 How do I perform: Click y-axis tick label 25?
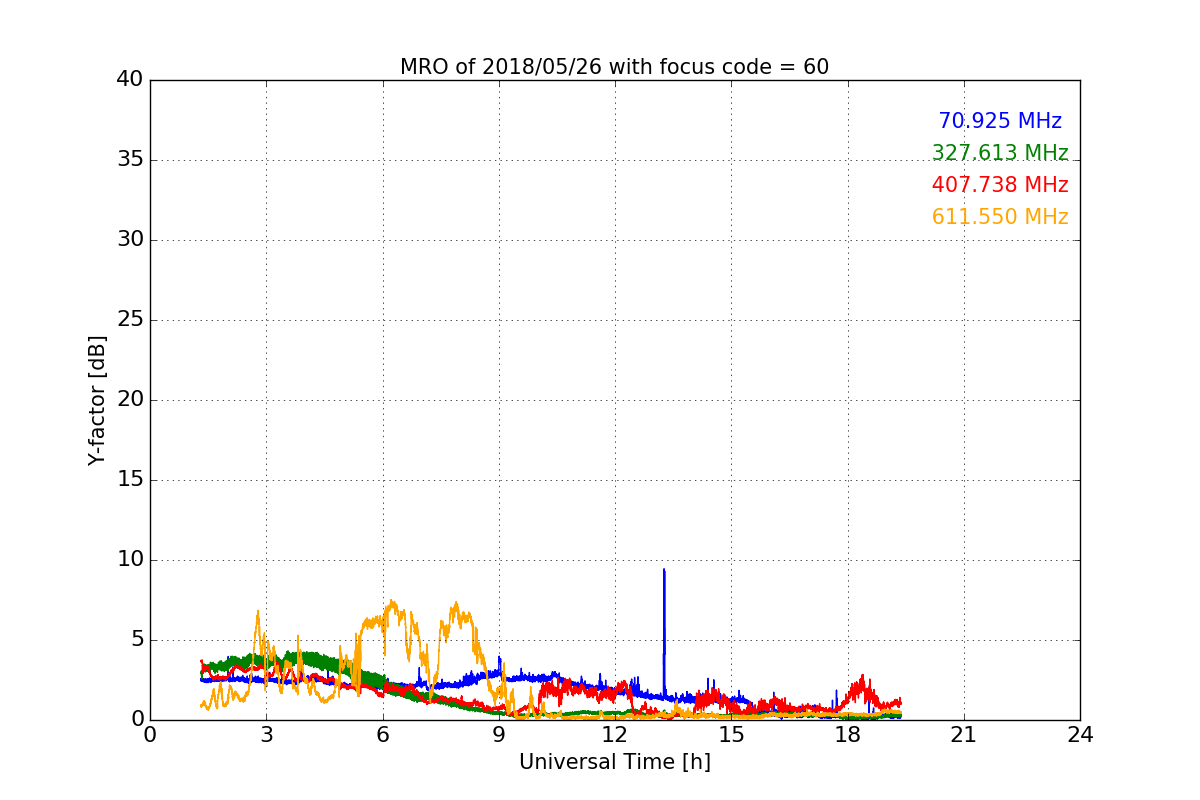tap(130, 320)
